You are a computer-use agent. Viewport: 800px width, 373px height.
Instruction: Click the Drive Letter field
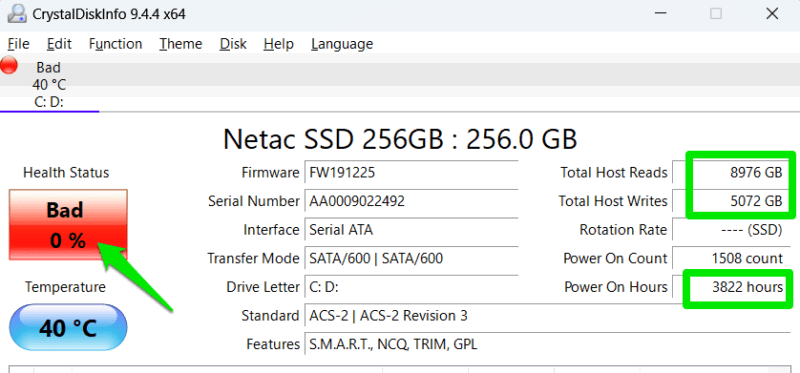(x=411, y=287)
